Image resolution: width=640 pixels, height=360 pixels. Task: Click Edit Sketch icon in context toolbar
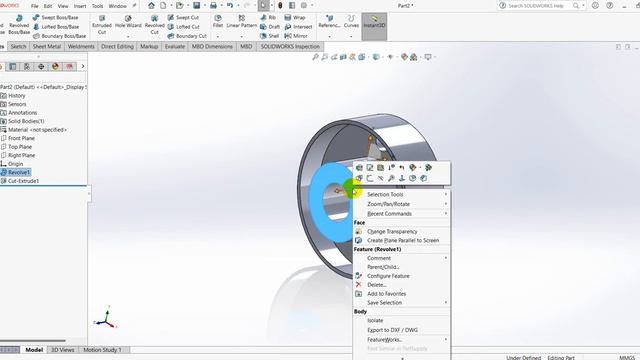click(370, 167)
